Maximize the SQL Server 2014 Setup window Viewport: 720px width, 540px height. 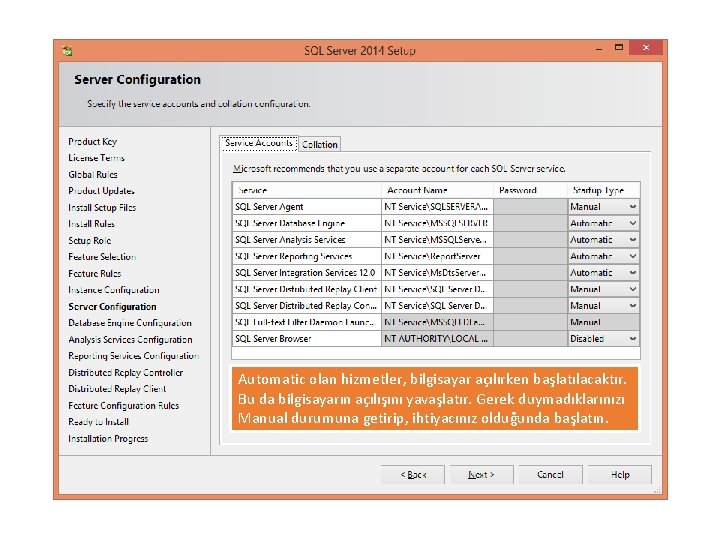[x=619, y=48]
